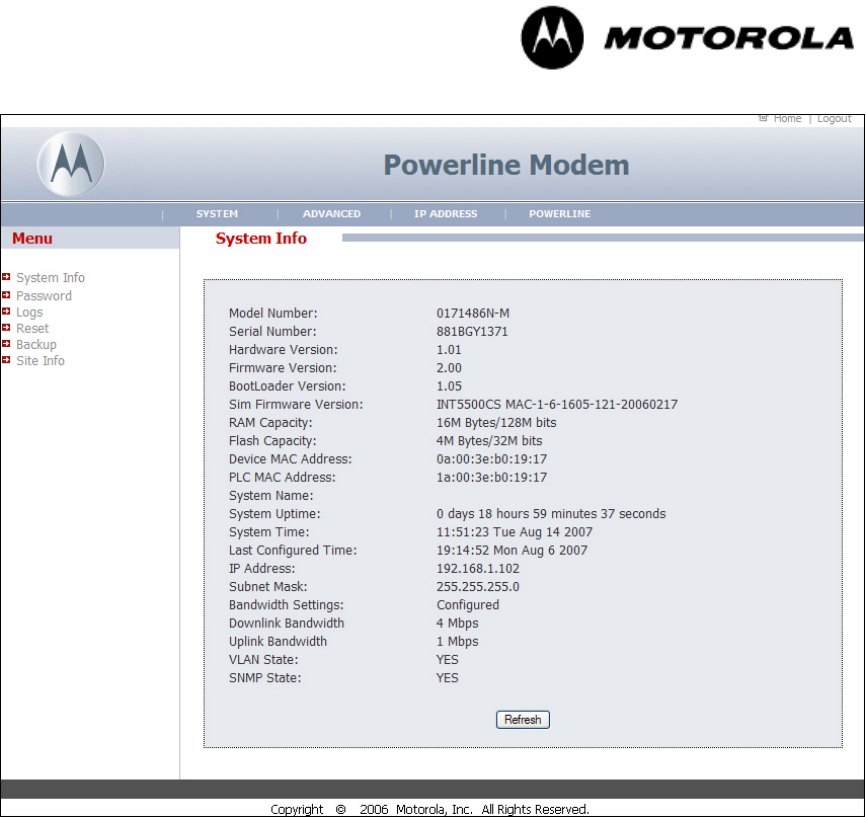
Task: Click the Last Configured Time value 19:14:52
Action: (512, 550)
